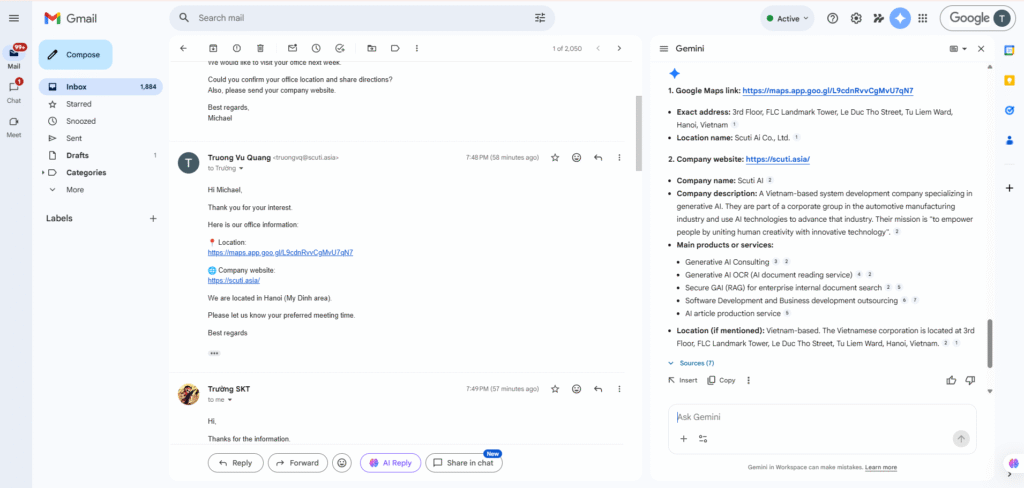This screenshot has height=488, width=1024.
Task: Expand the Sources (7) section
Action: tap(691, 363)
